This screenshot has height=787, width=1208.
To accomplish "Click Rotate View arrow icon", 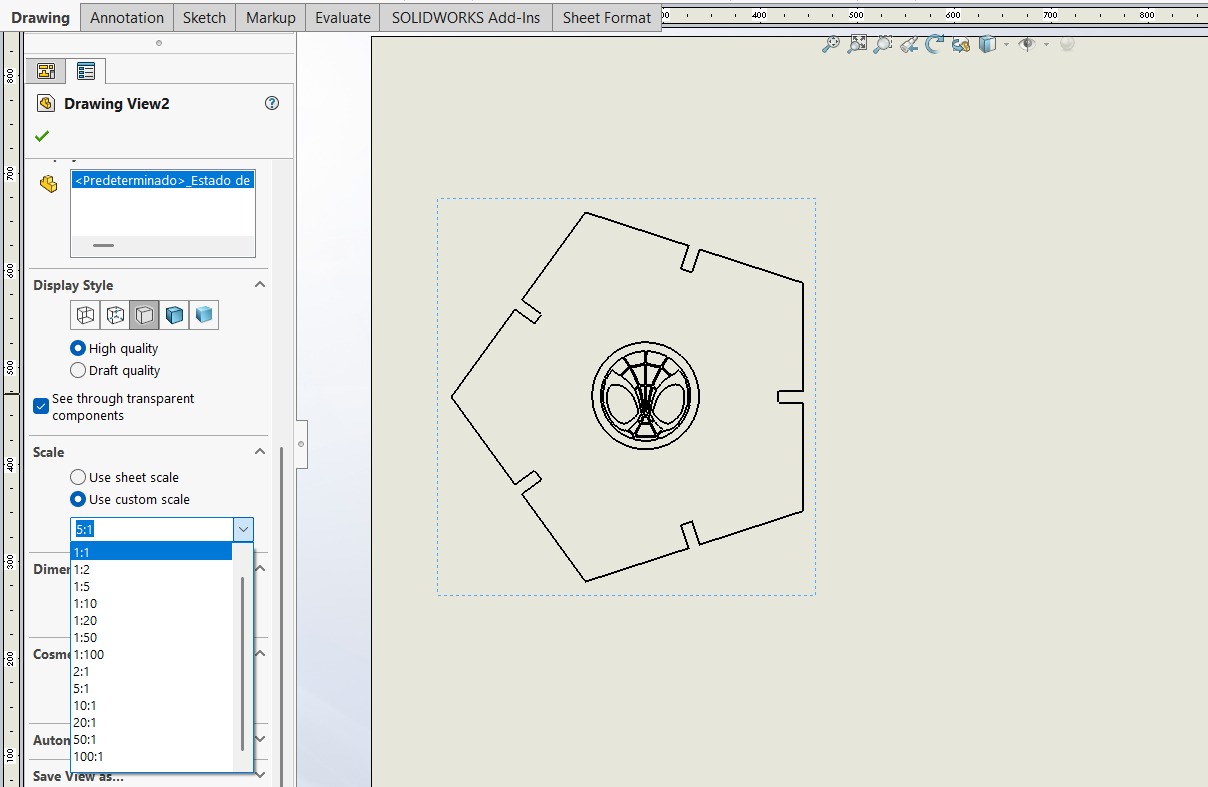I will click(935, 44).
